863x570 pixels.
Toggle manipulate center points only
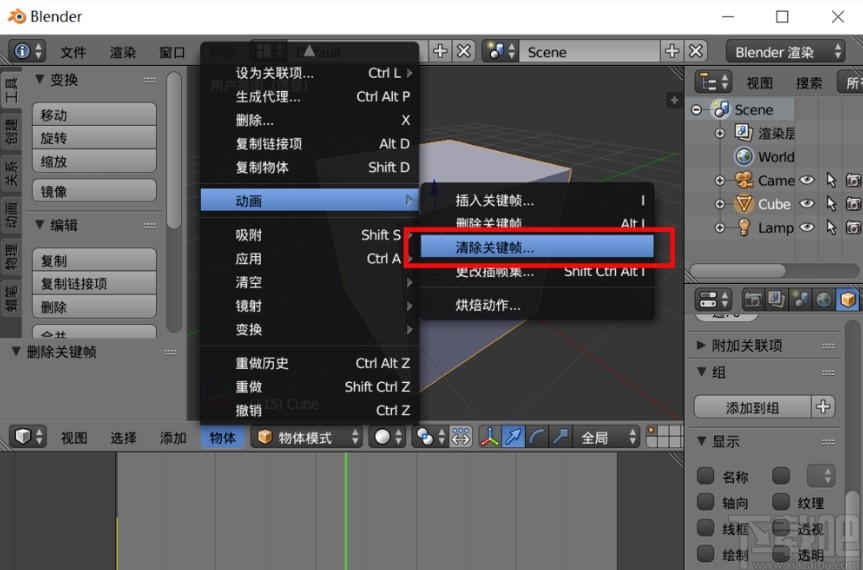click(x=461, y=437)
